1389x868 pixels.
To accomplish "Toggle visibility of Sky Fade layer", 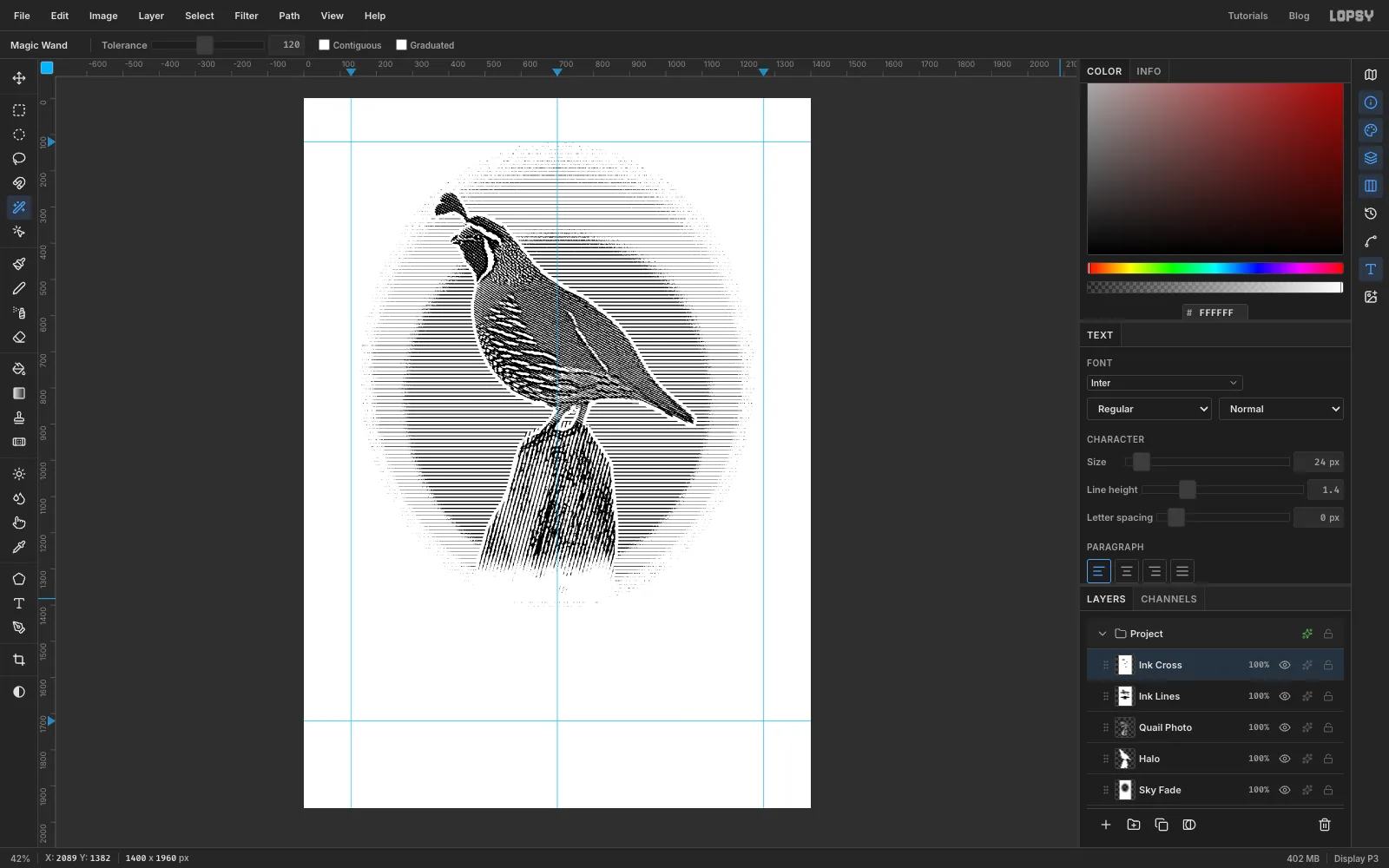I will [1285, 790].
